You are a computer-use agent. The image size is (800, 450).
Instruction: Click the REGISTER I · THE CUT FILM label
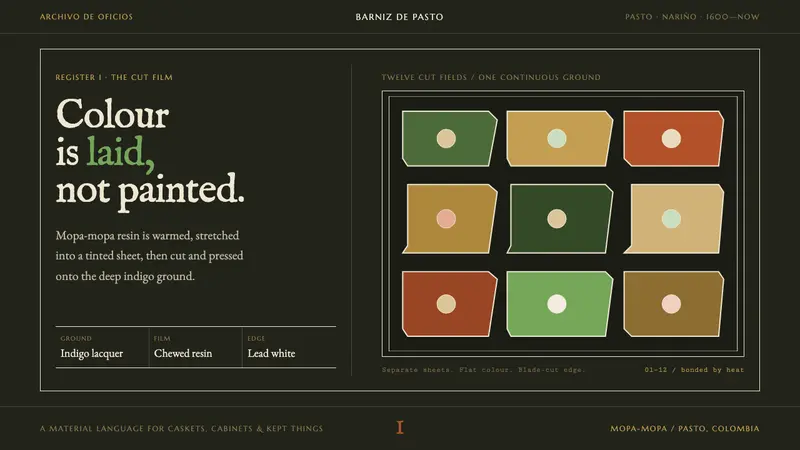pos(114,78)
